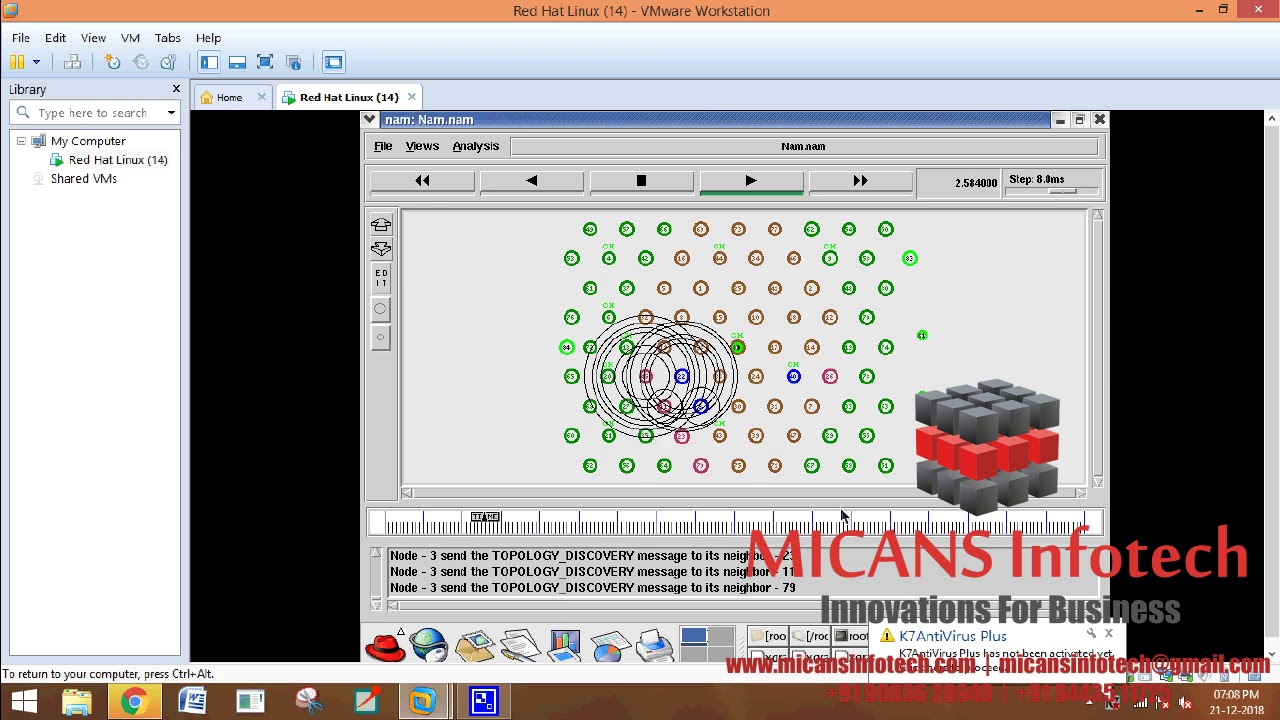Open the VMware VM menu
The height and width of the screenshot is (720, 1280).
coord(130,37)
